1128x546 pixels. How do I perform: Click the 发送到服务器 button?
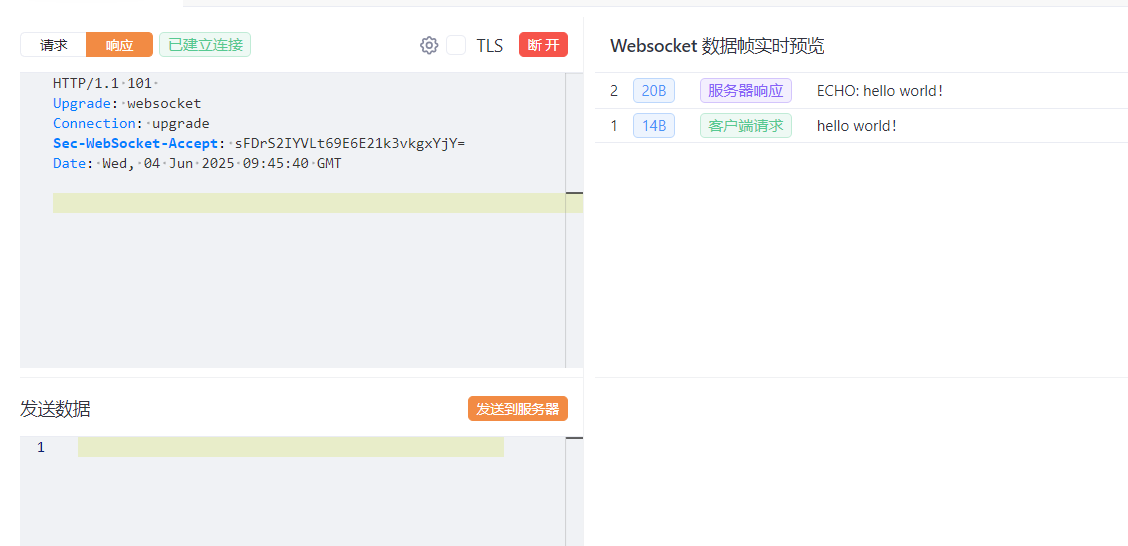click(x=518, y=409)
